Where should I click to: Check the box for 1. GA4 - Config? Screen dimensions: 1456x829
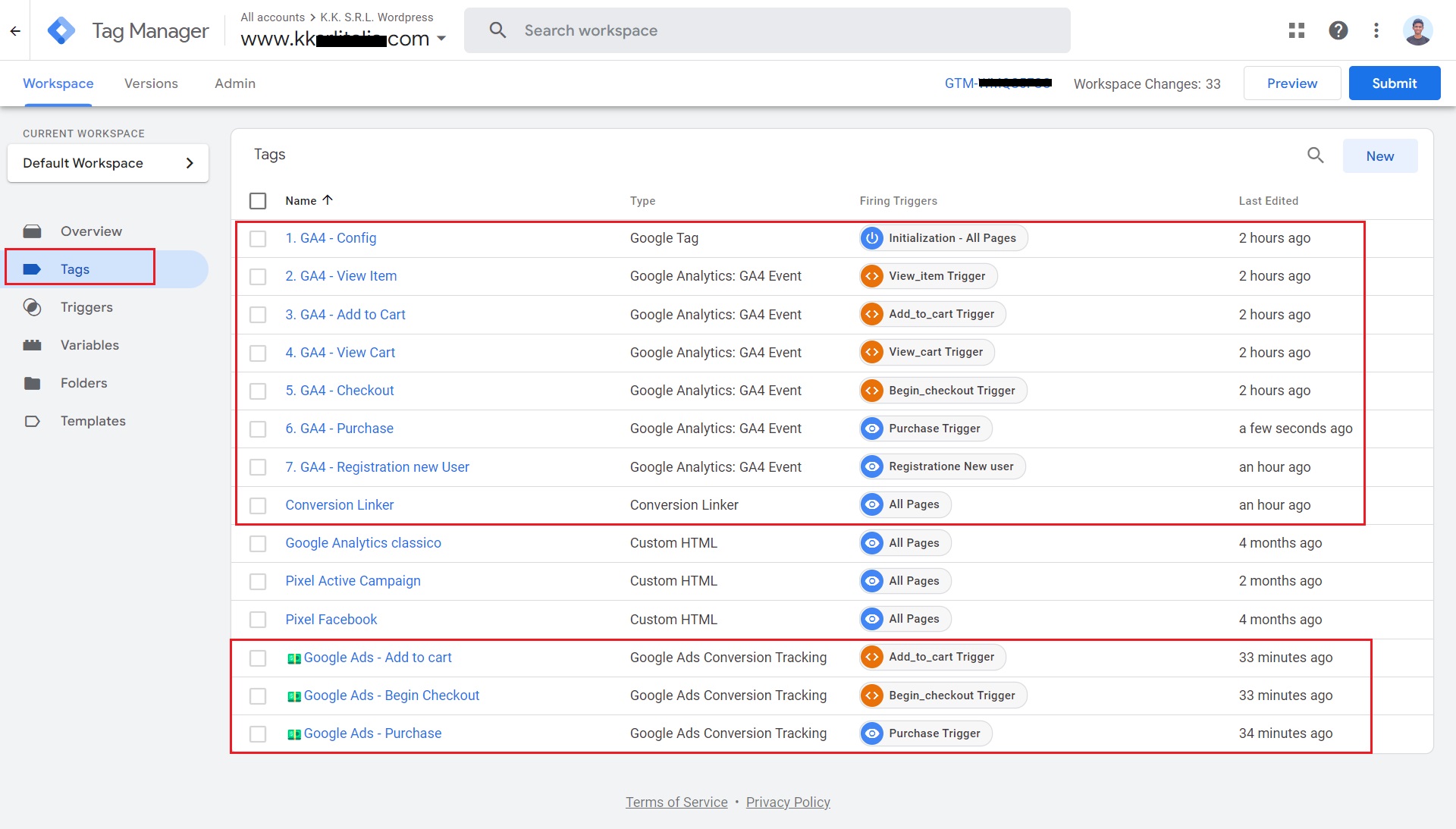258,239
